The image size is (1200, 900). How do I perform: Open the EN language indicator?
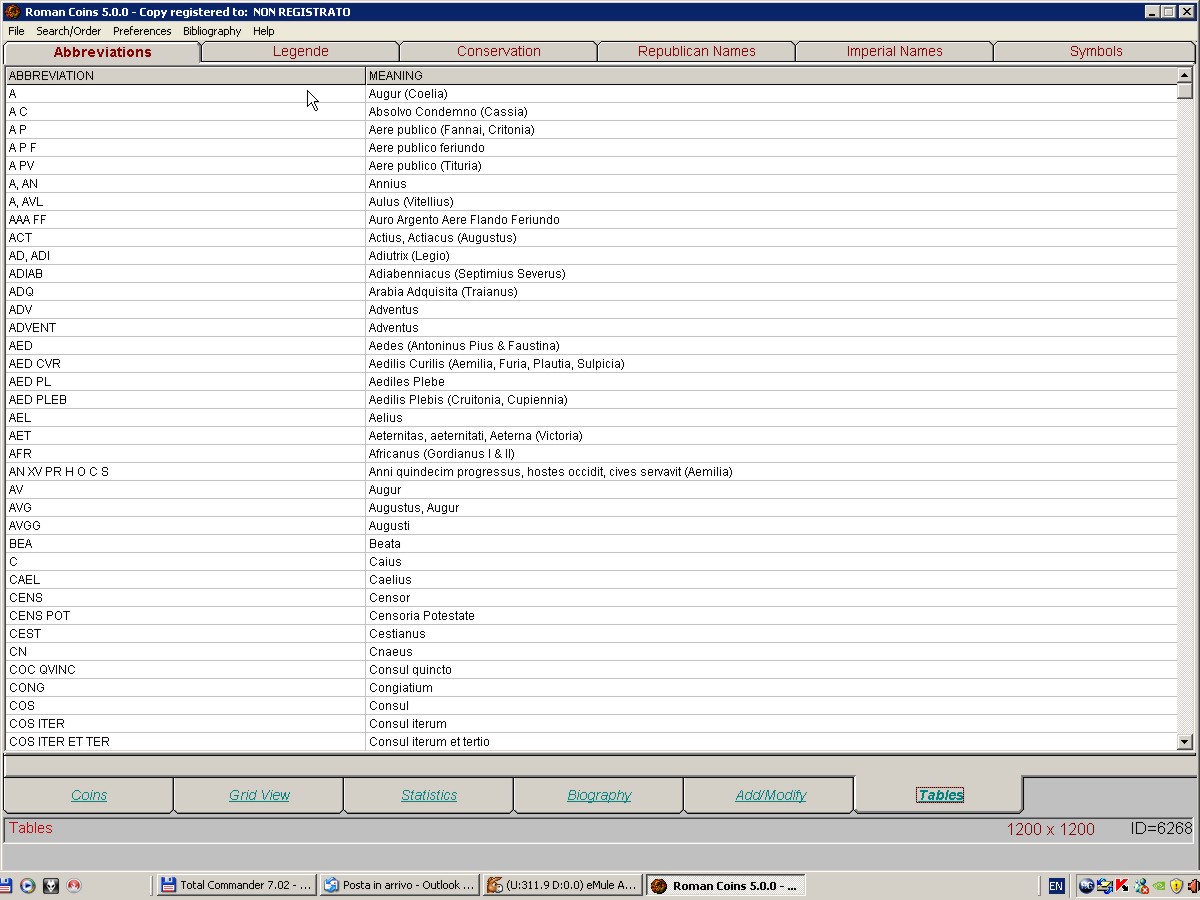(x=1056, y=885)
